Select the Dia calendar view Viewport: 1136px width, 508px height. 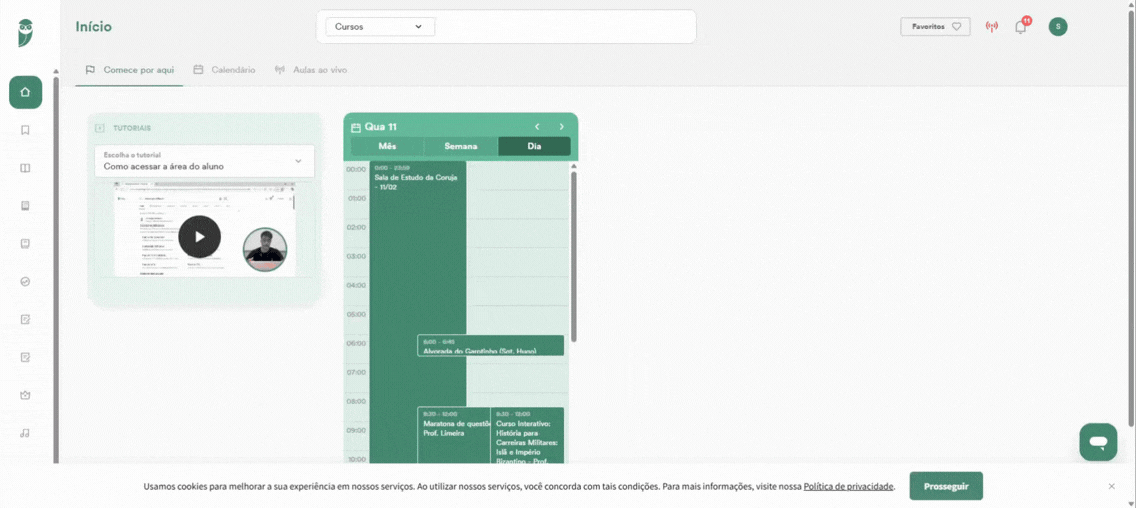pos(534,146)
